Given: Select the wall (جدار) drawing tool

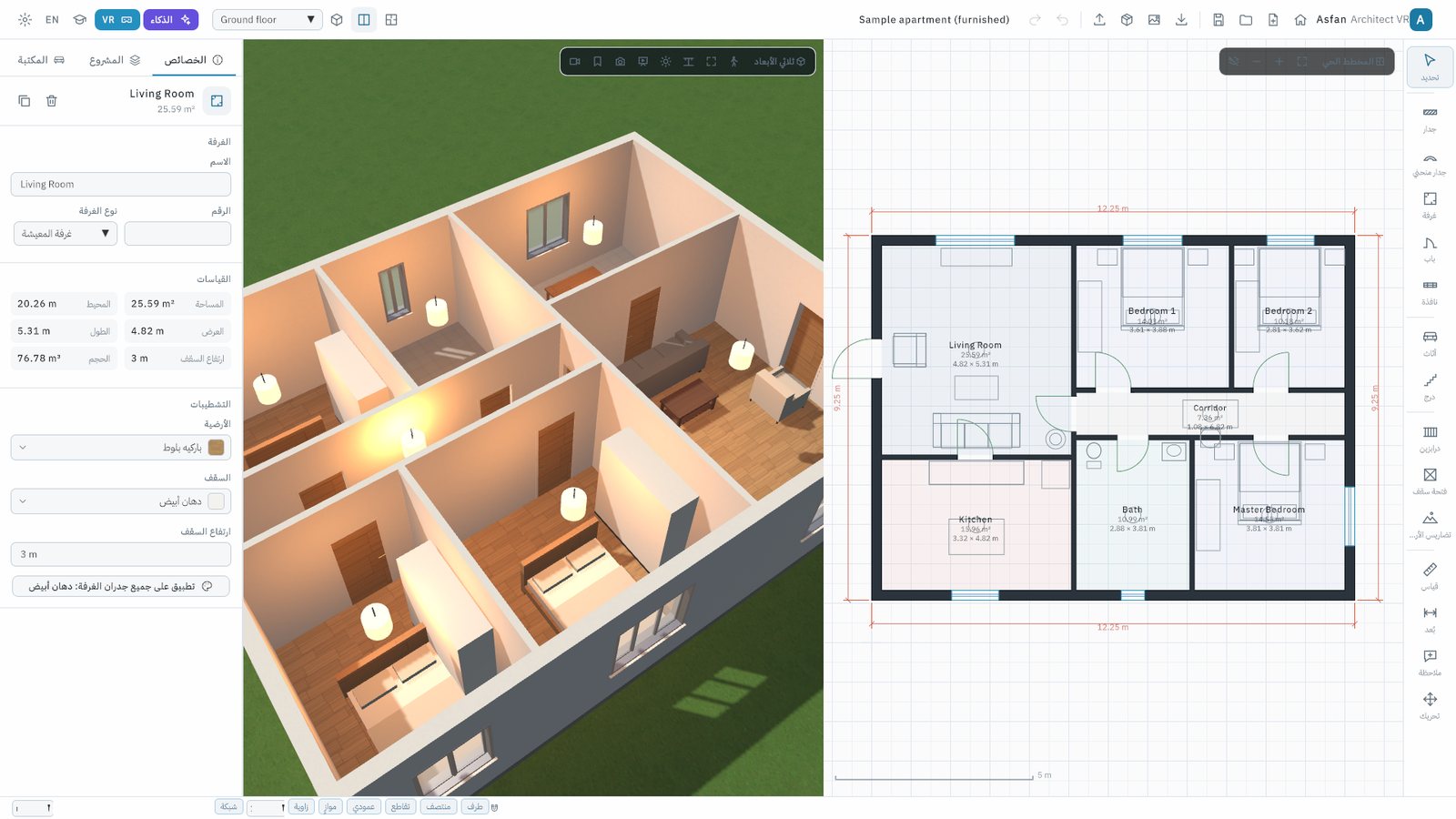Looking at the screenshot, I should coord(1430,119).
